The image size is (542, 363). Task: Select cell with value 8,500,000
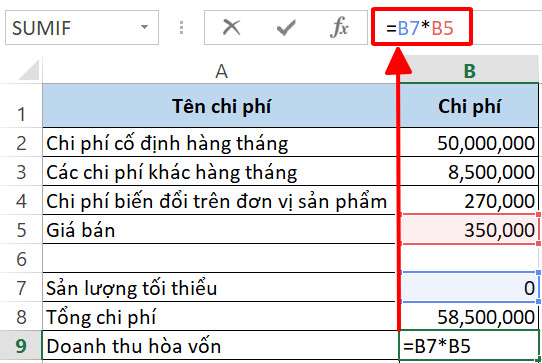tap(469, 171)
